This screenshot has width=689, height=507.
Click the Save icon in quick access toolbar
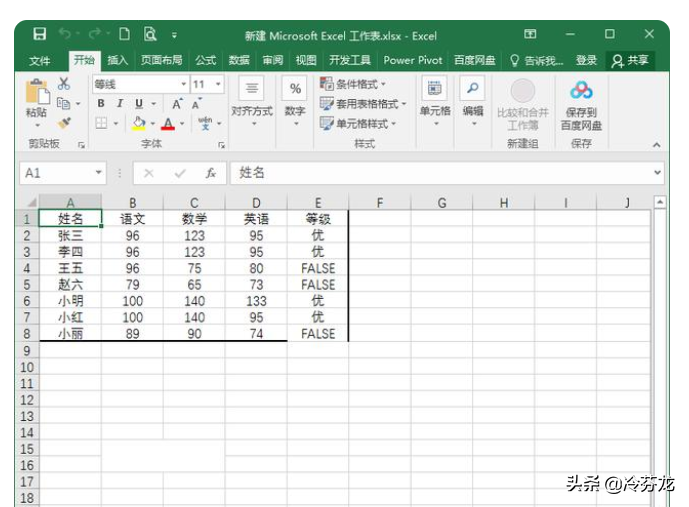(x=40, y=34)
